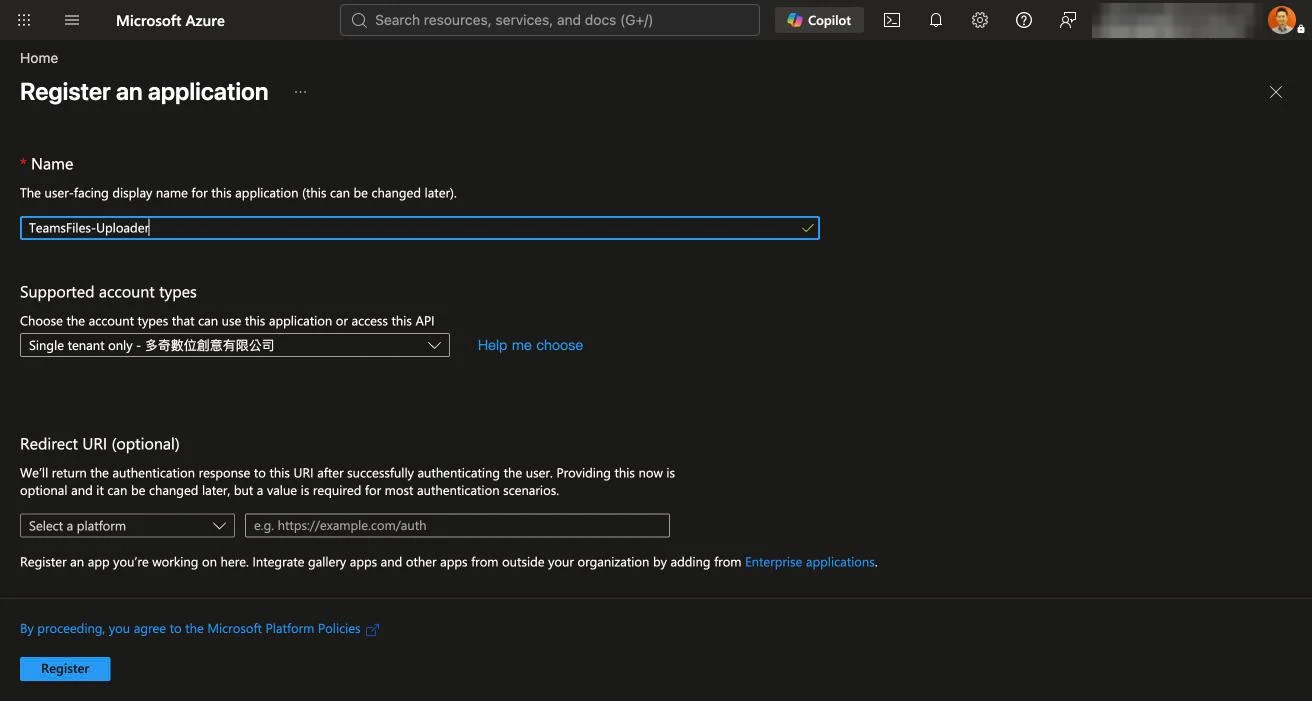Open the notifications bell
The width and height of the screenshot is (1312, 701).
point(936,20)
